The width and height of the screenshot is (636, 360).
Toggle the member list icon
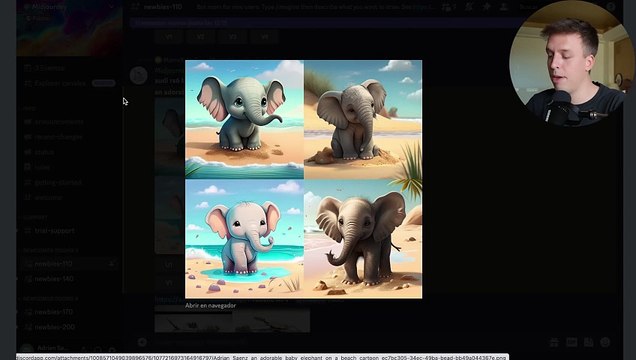point(504,7)
